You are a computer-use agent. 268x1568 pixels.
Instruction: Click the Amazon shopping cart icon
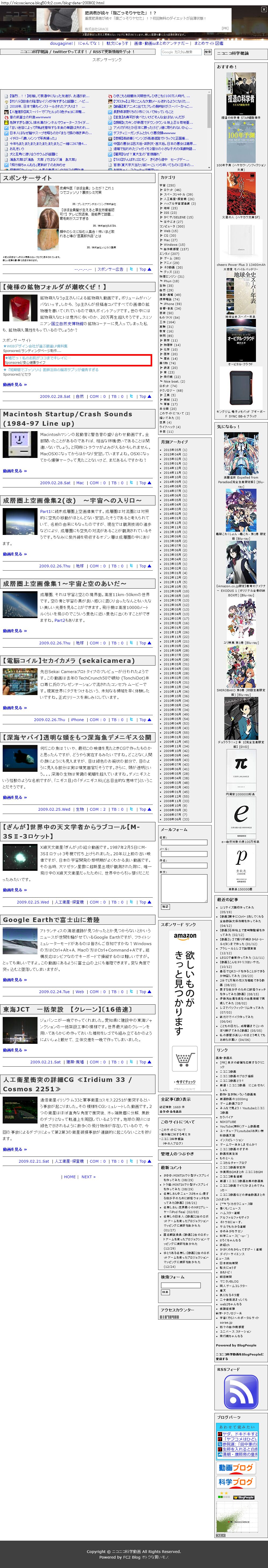tap(185, 1059)
